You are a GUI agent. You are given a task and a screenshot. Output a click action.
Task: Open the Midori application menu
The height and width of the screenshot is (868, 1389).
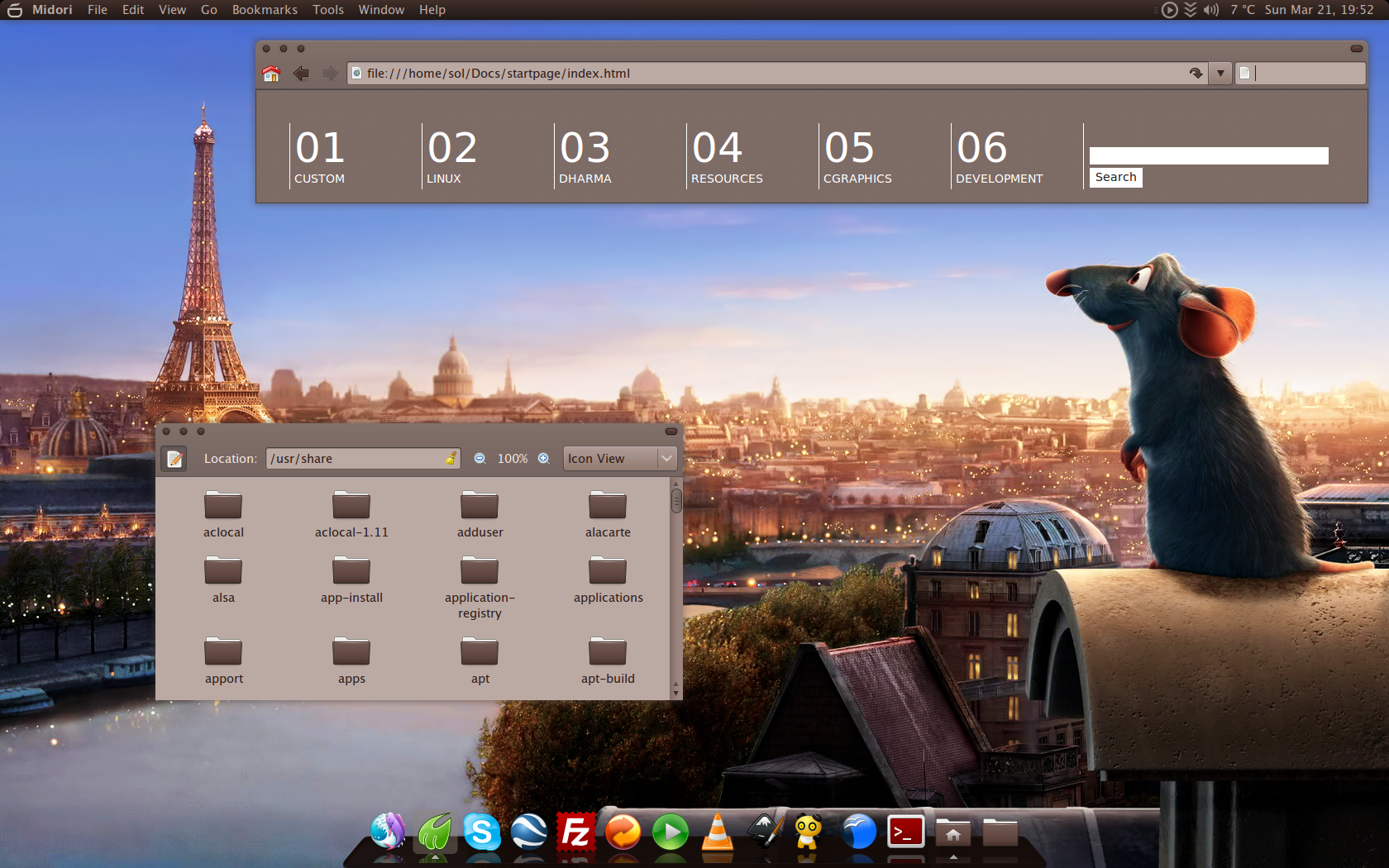(52, 10)
